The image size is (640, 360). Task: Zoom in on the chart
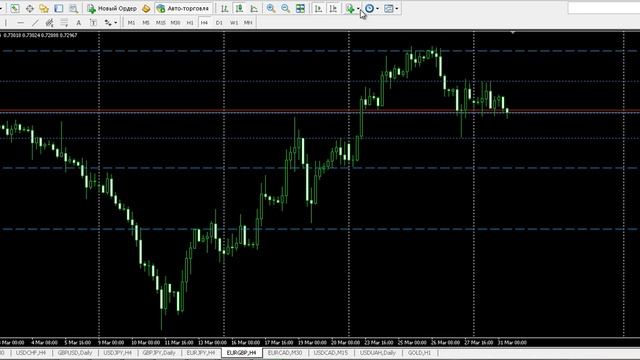(271, 8)
